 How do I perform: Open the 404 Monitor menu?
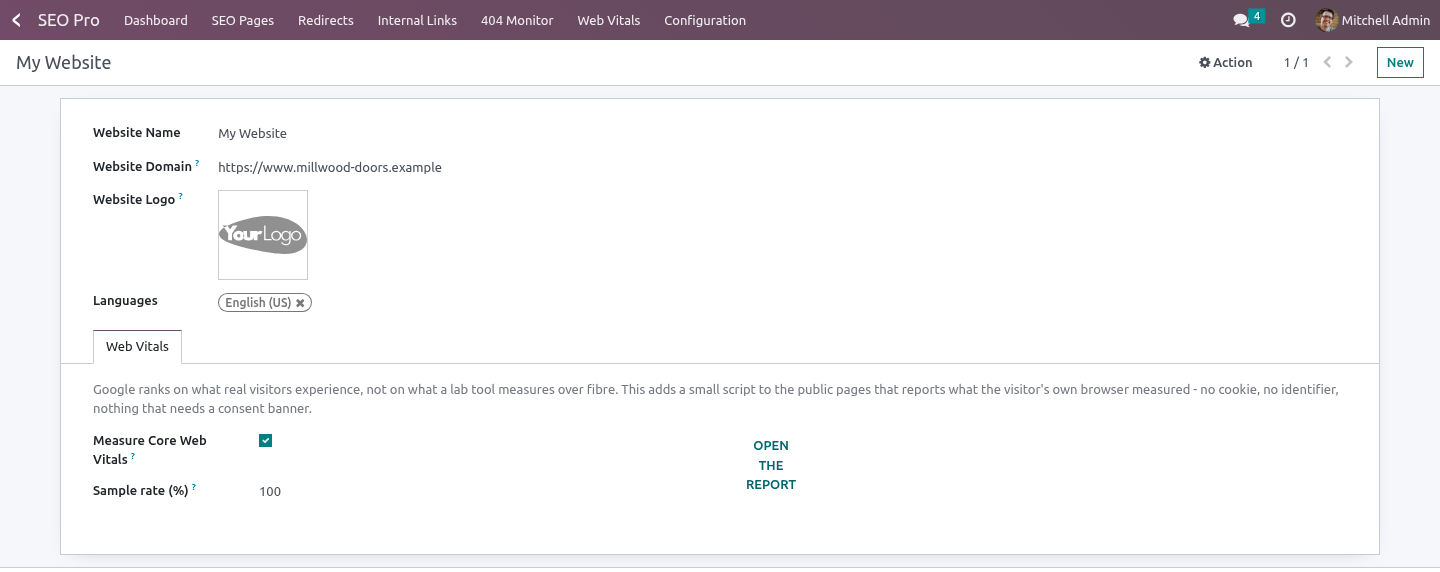click(x=517, y=20)
